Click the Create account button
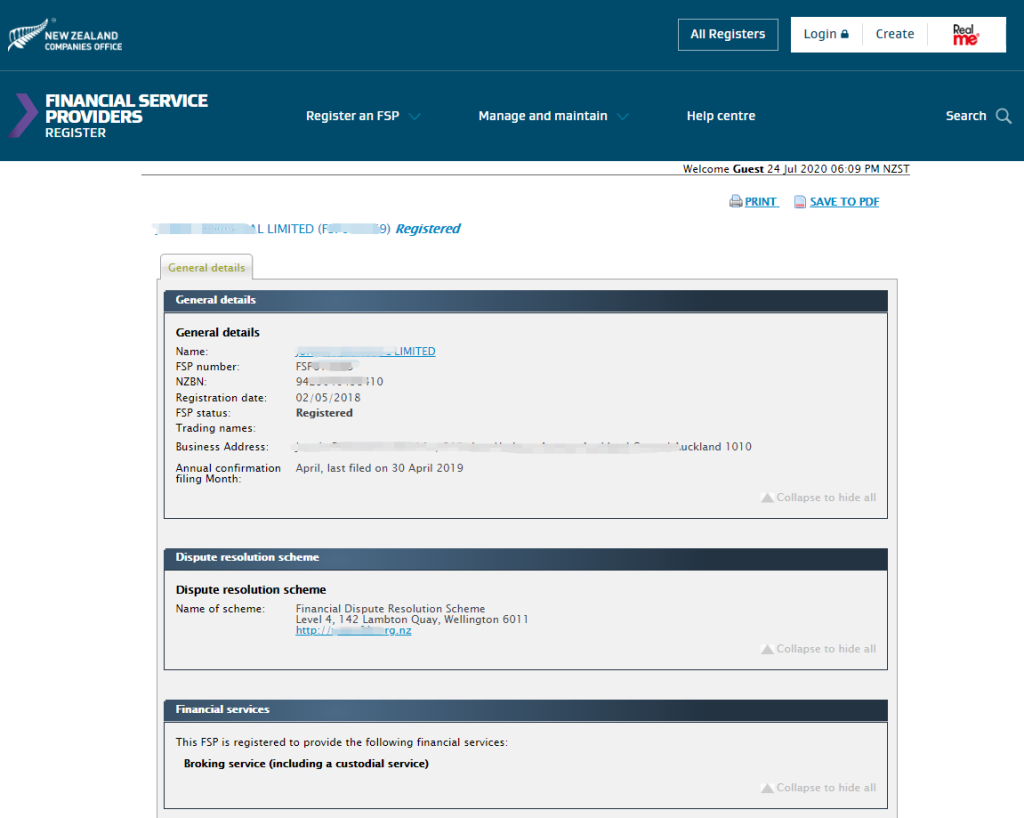 click(894, 34)
